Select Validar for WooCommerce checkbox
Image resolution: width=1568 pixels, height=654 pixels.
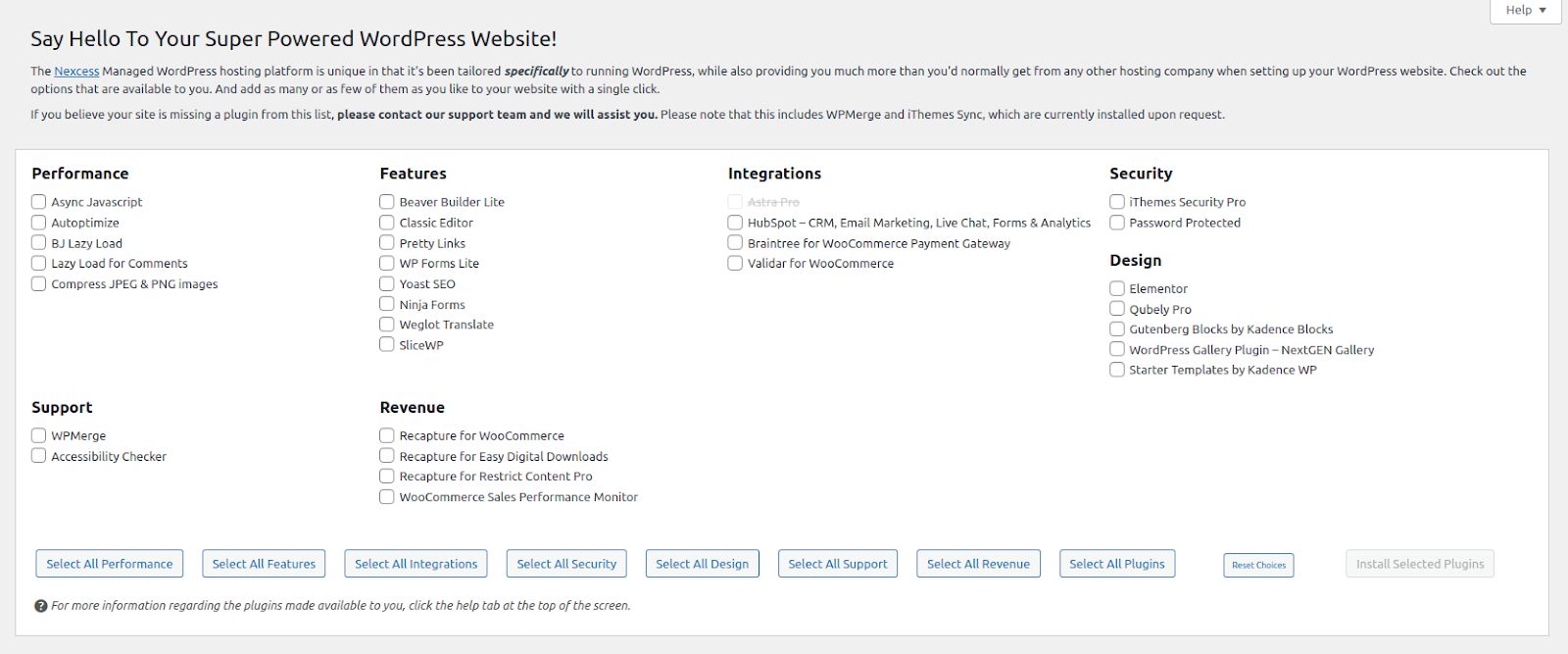click(735, 263)
